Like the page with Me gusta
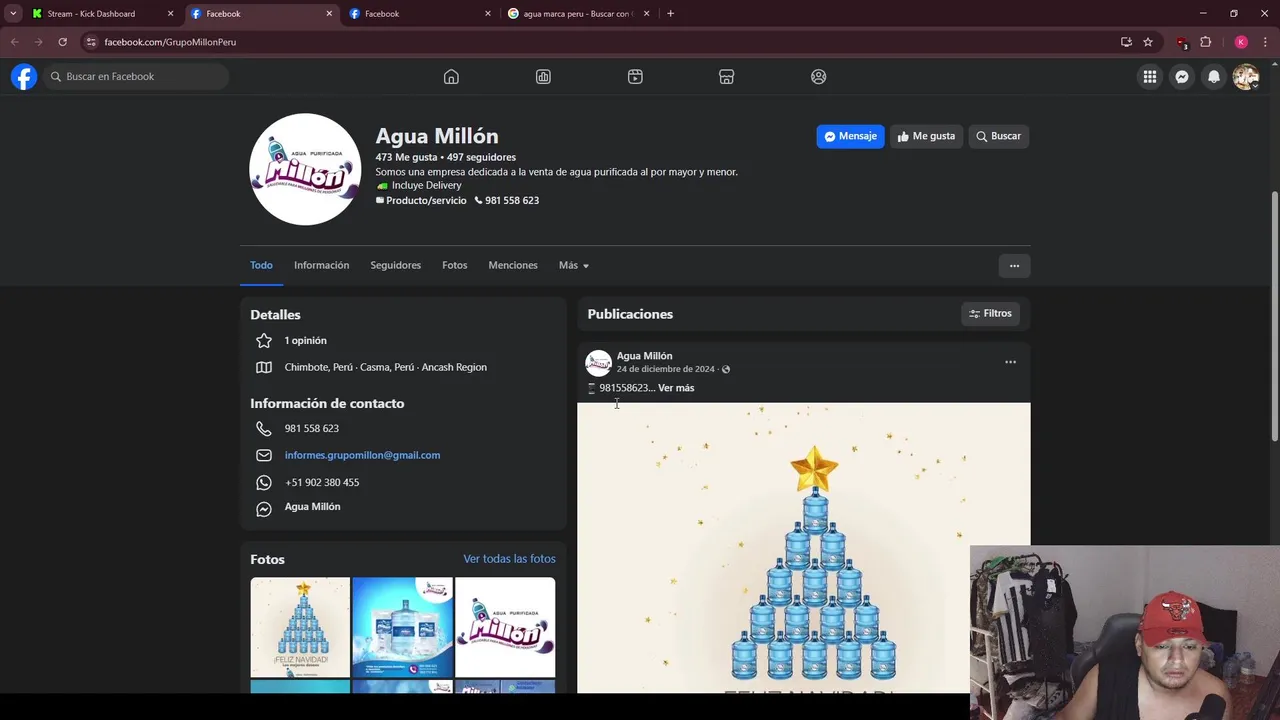This screenshot has width=1280, height=720. [x=926, y=136]
